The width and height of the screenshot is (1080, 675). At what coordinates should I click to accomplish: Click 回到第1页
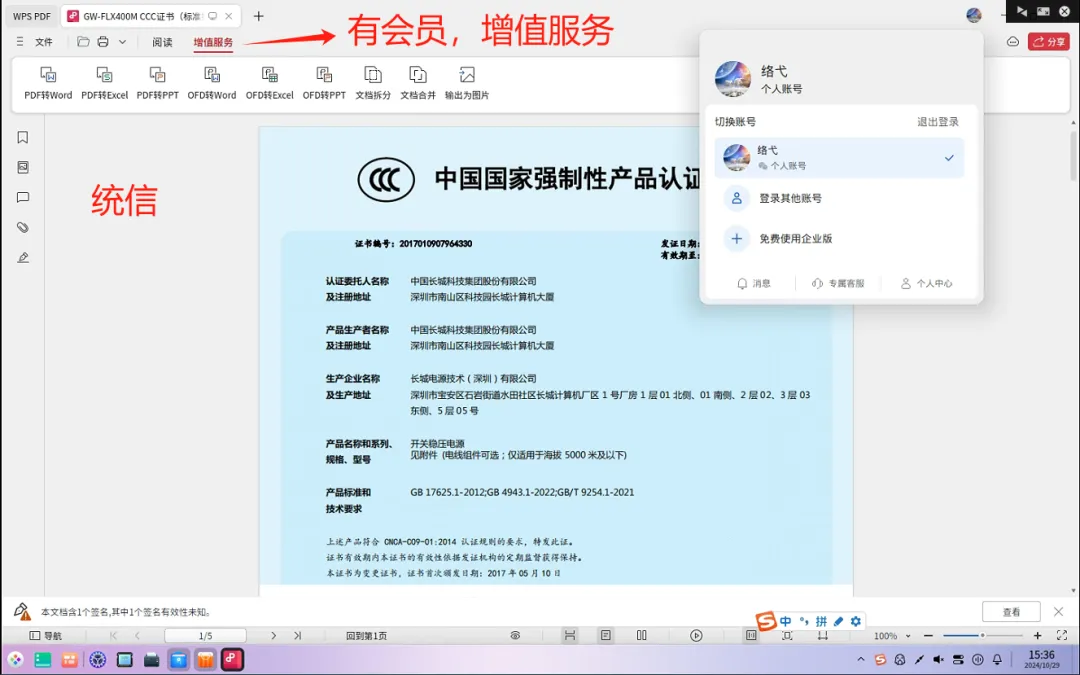click(366, 636)
